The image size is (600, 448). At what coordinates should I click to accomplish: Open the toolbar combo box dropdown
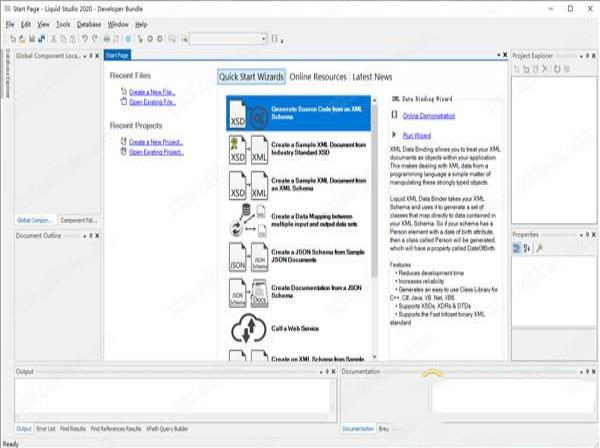click(x=263, y=39)
